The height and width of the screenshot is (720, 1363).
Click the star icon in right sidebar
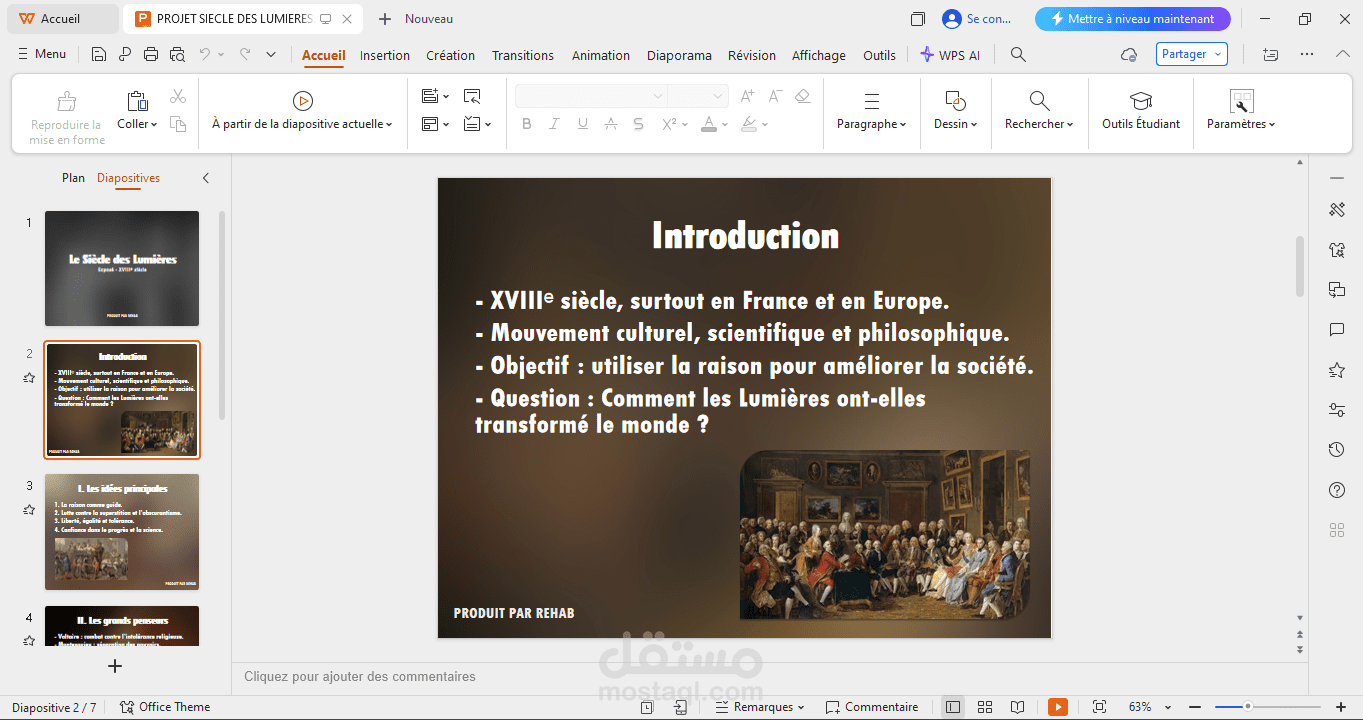click(x=1337, y=370)
